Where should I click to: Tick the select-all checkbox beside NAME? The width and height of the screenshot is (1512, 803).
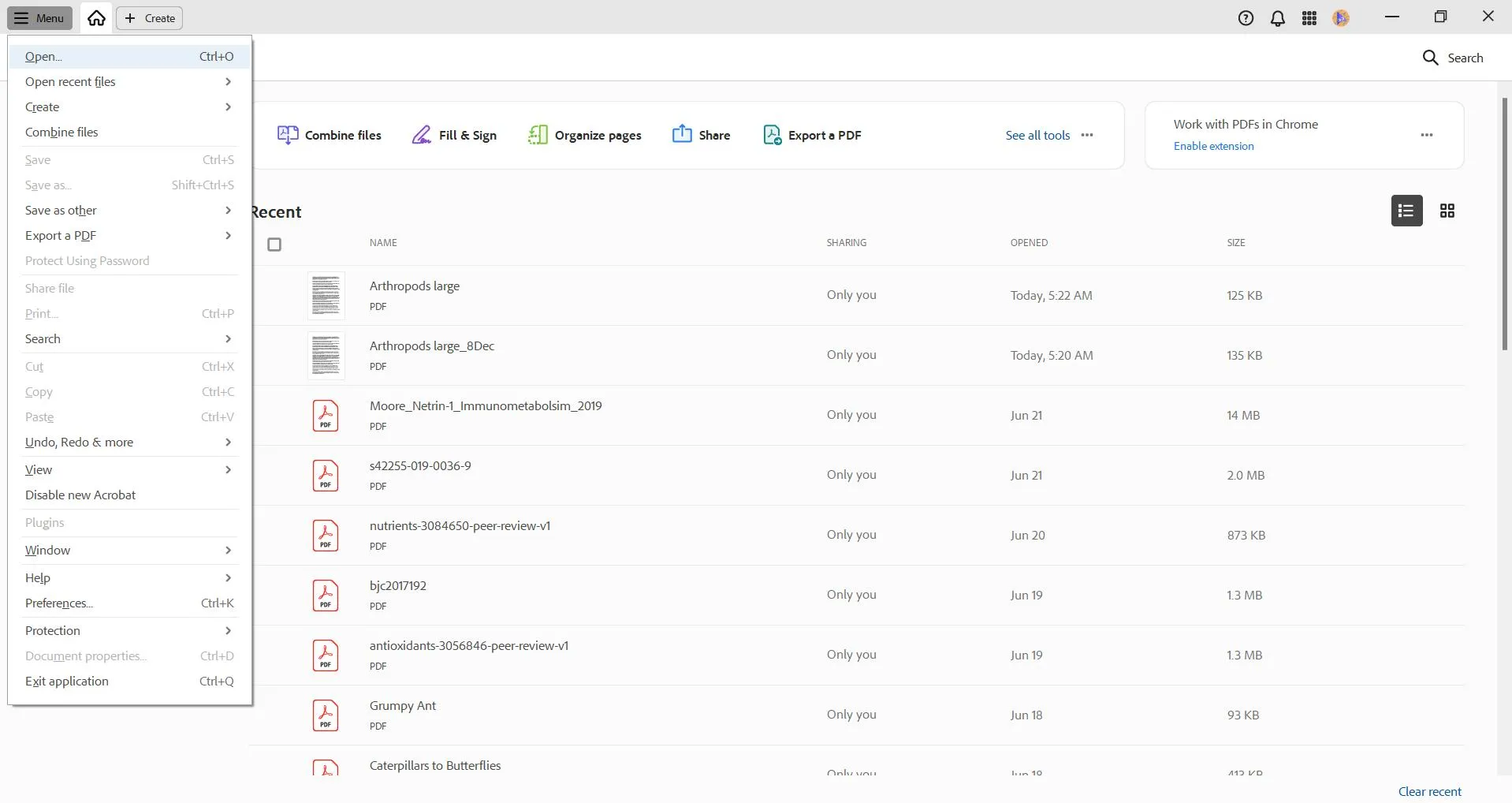click(x=274, y=245)
